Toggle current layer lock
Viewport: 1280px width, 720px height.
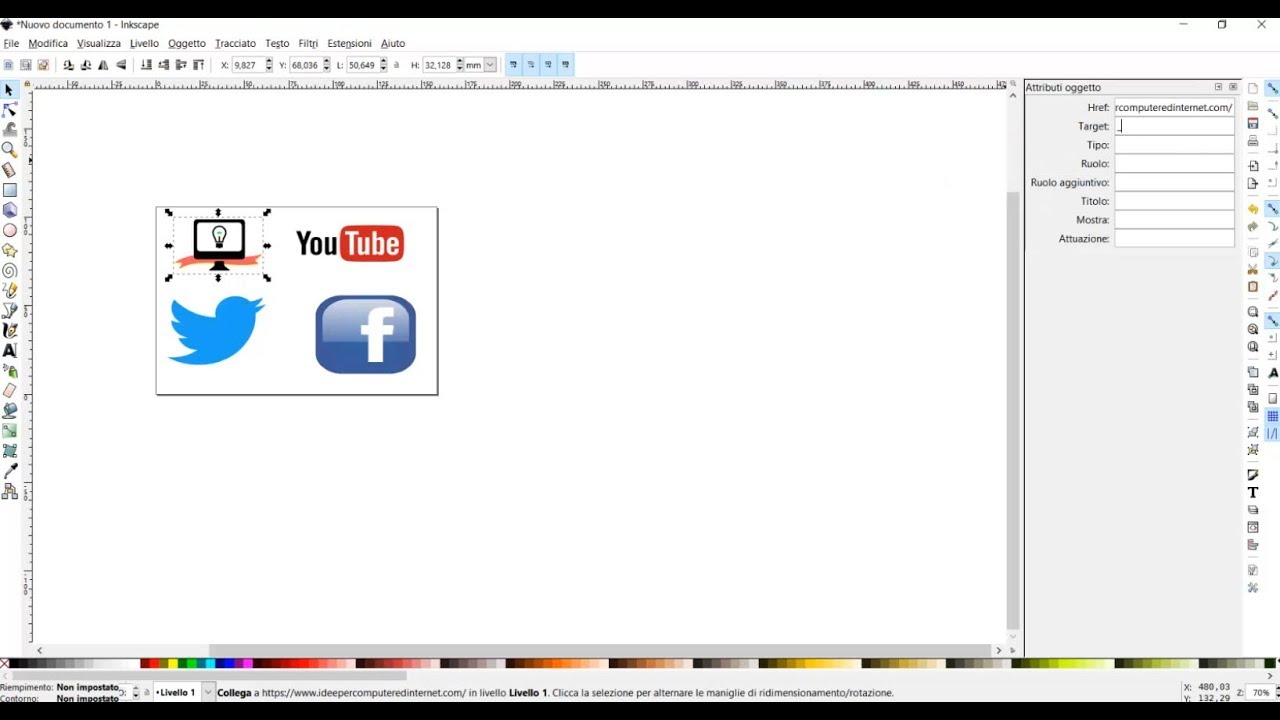pos(147,692)
